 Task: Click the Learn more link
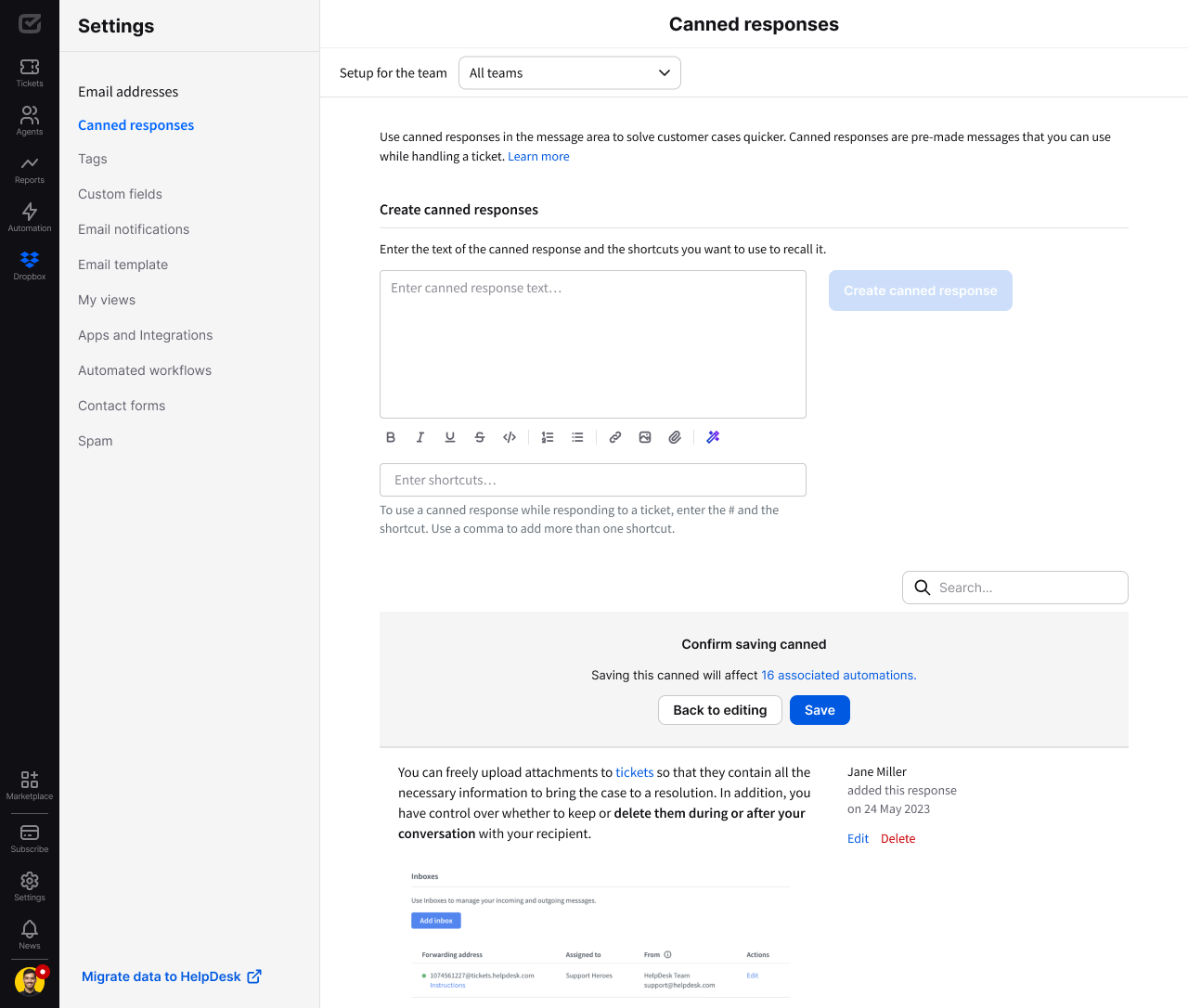[x=538, y=157]
